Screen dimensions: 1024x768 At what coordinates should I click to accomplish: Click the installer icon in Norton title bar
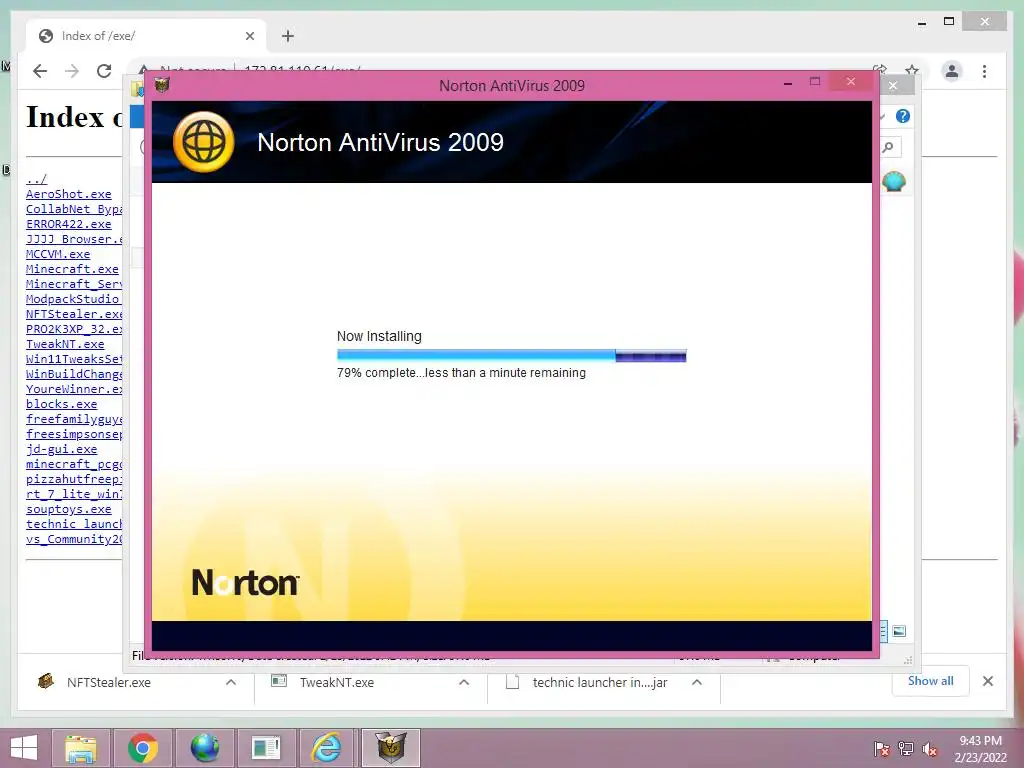click(162, 84)
